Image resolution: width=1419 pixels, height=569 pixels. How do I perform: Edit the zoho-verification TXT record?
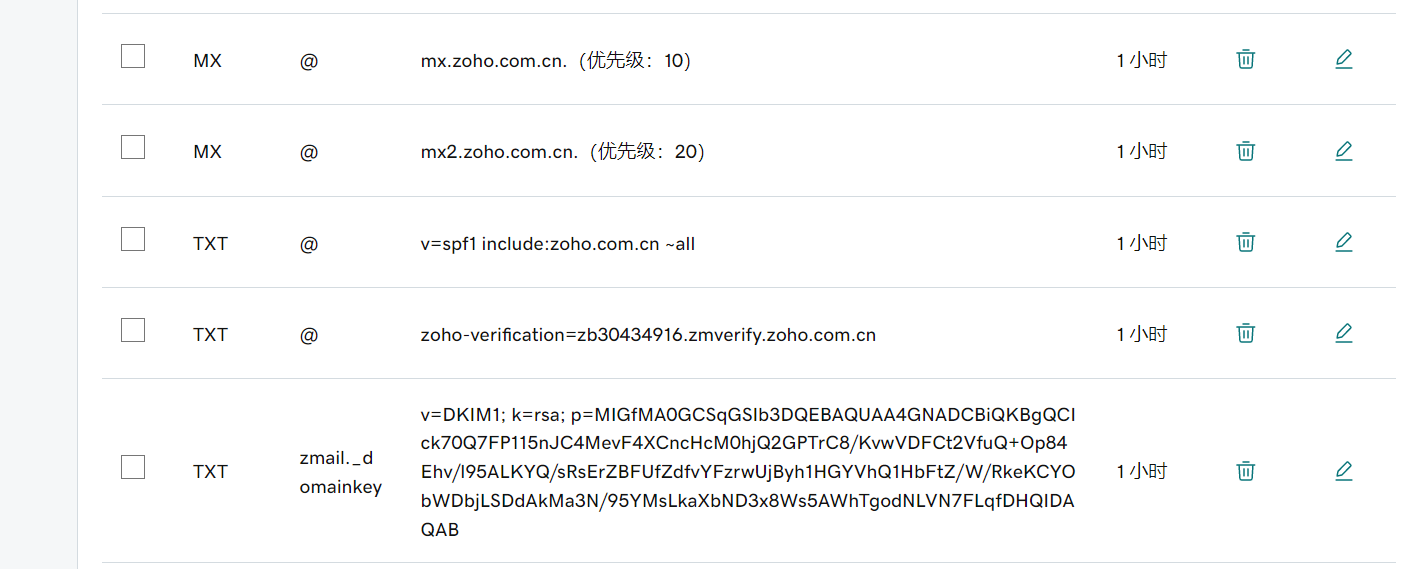[x=1343, y=333]
